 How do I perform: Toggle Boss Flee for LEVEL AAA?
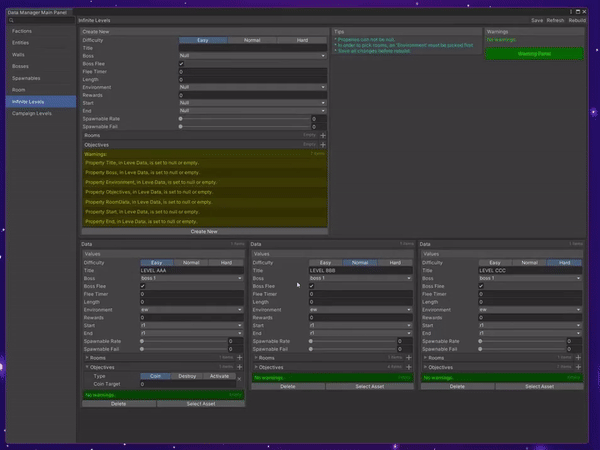coord(143,286)
